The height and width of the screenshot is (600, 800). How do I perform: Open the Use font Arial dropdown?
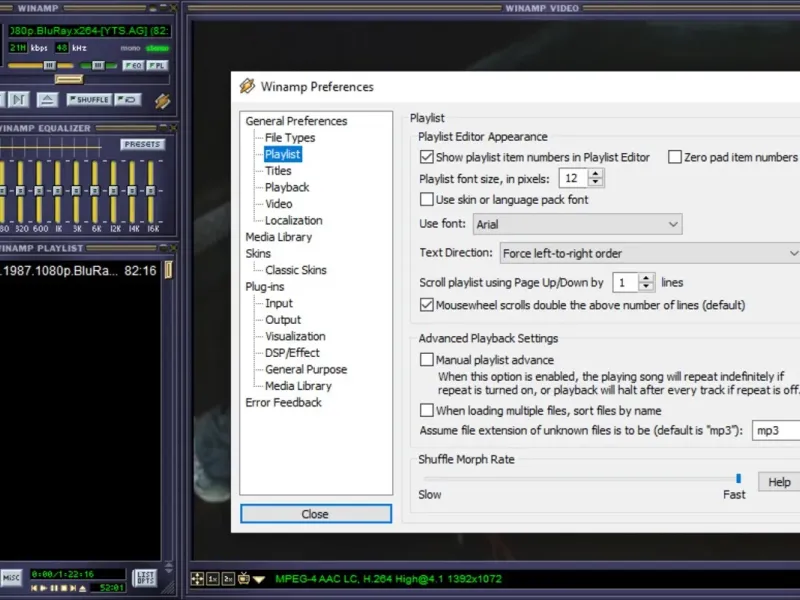(578, 224)
